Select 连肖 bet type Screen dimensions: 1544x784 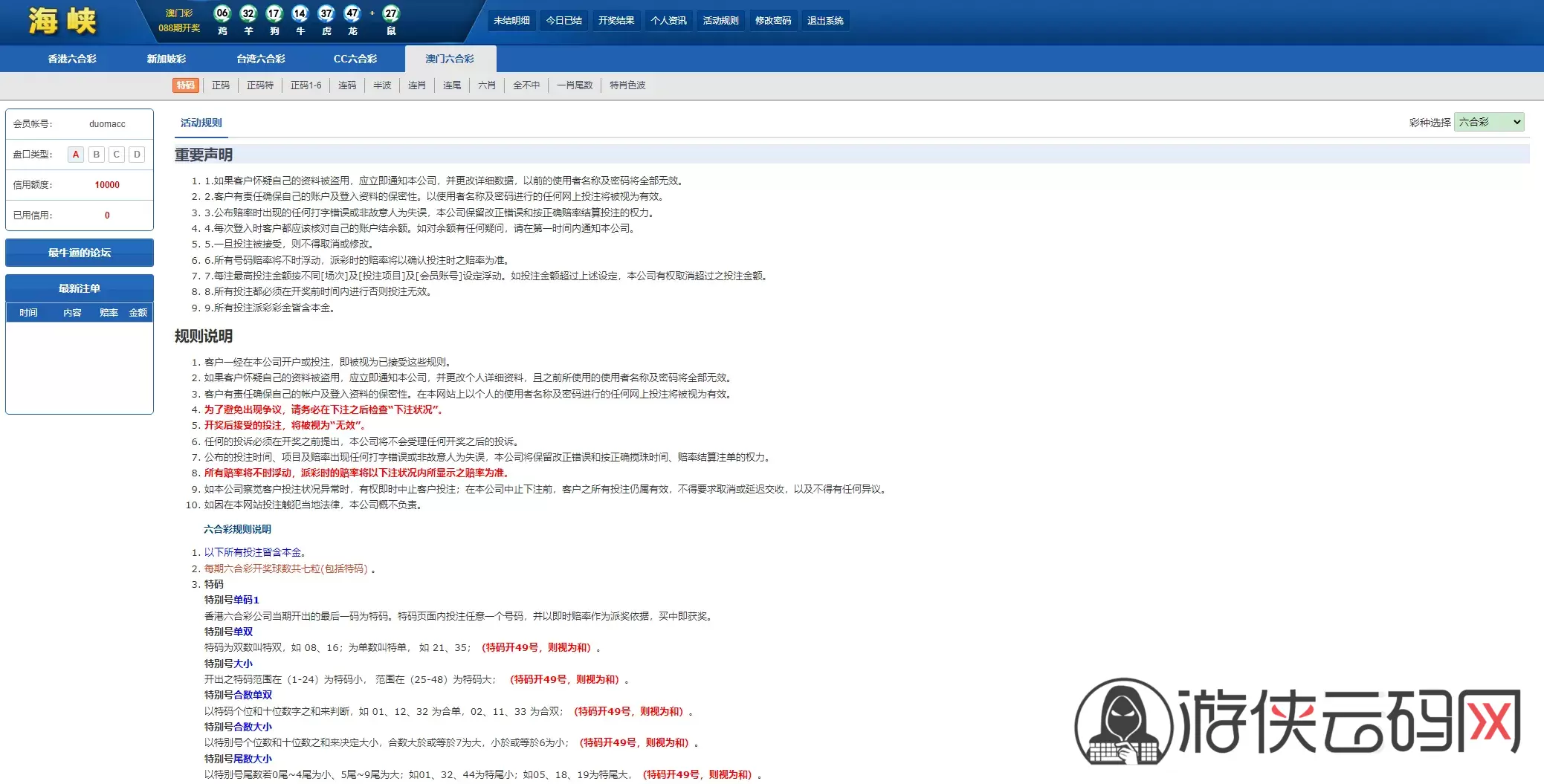(x=417, y=85)
